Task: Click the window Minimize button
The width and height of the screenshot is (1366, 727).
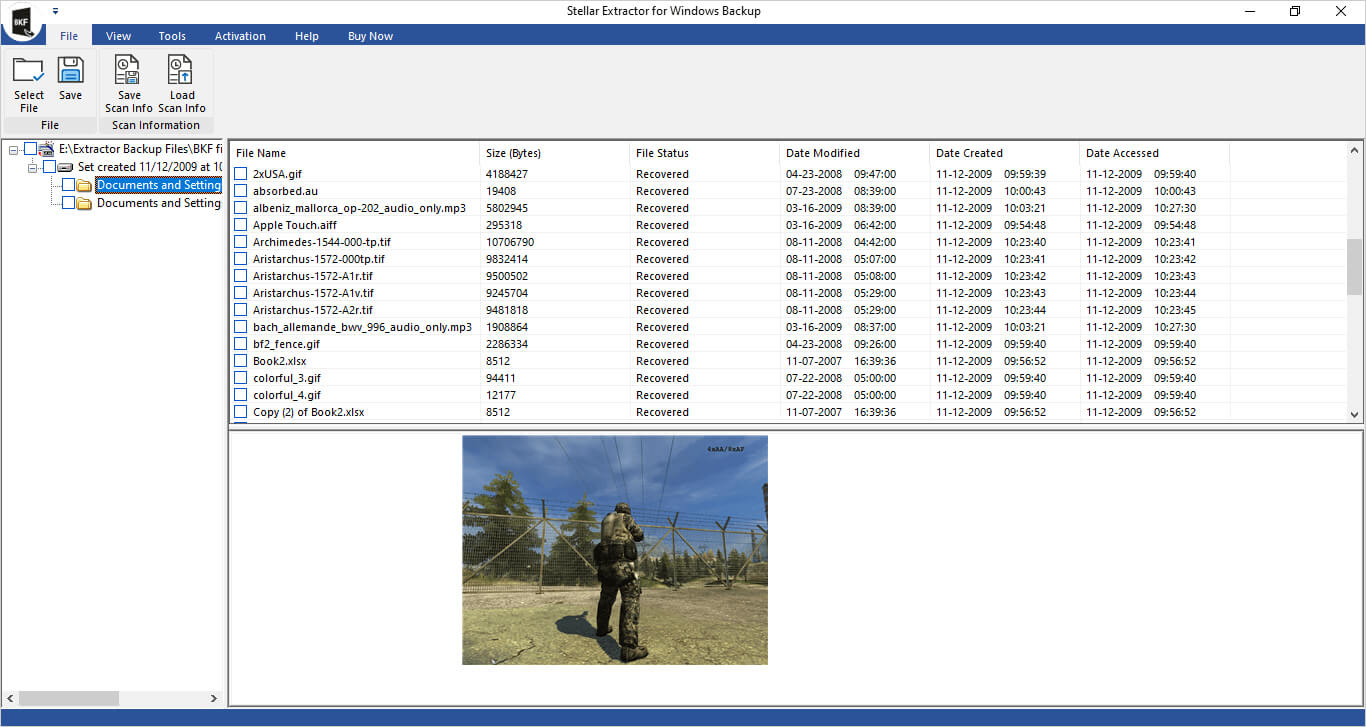Action: (1250, 11)
